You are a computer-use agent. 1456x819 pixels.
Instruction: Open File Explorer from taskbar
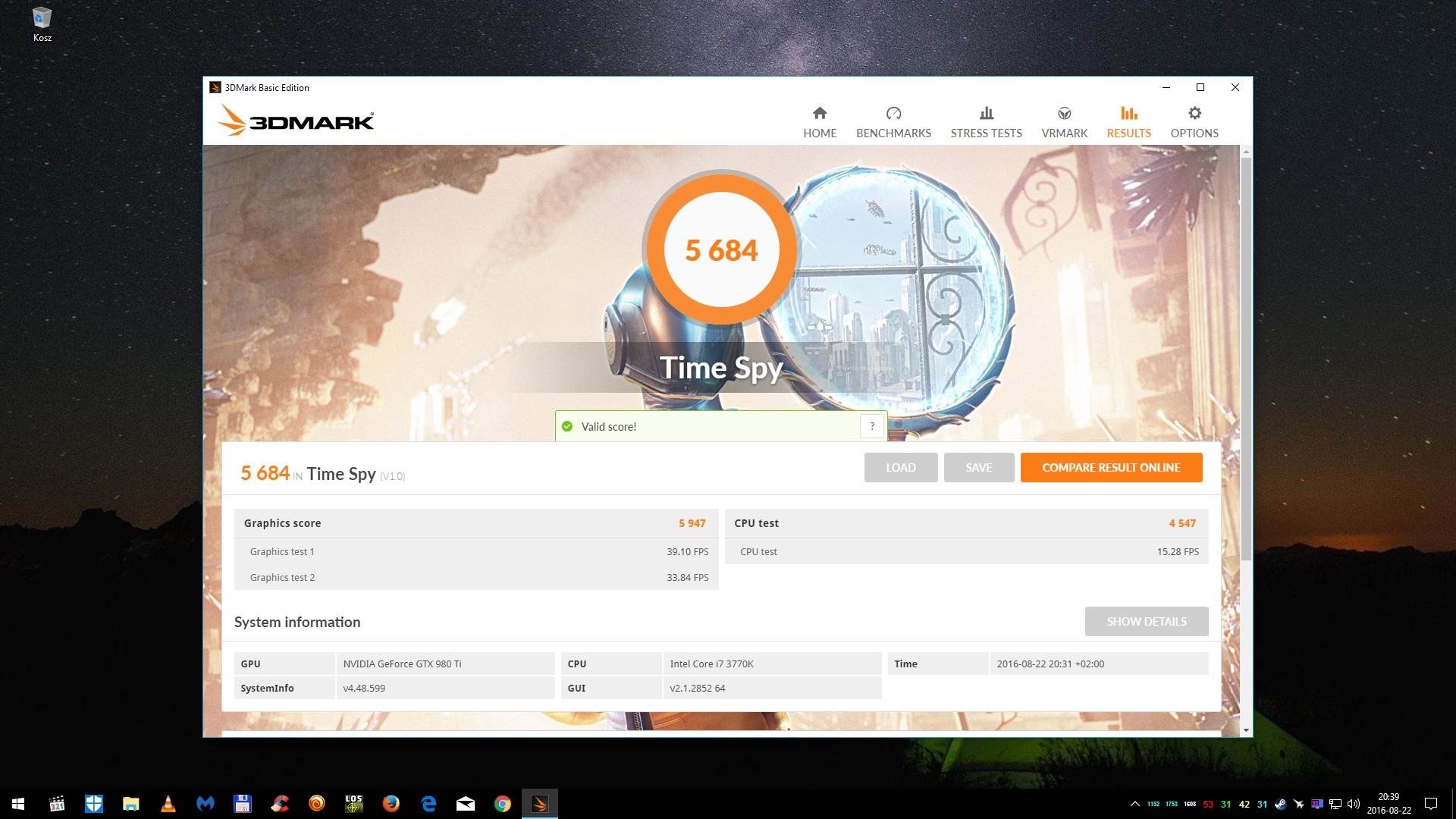tap(130, 804)
